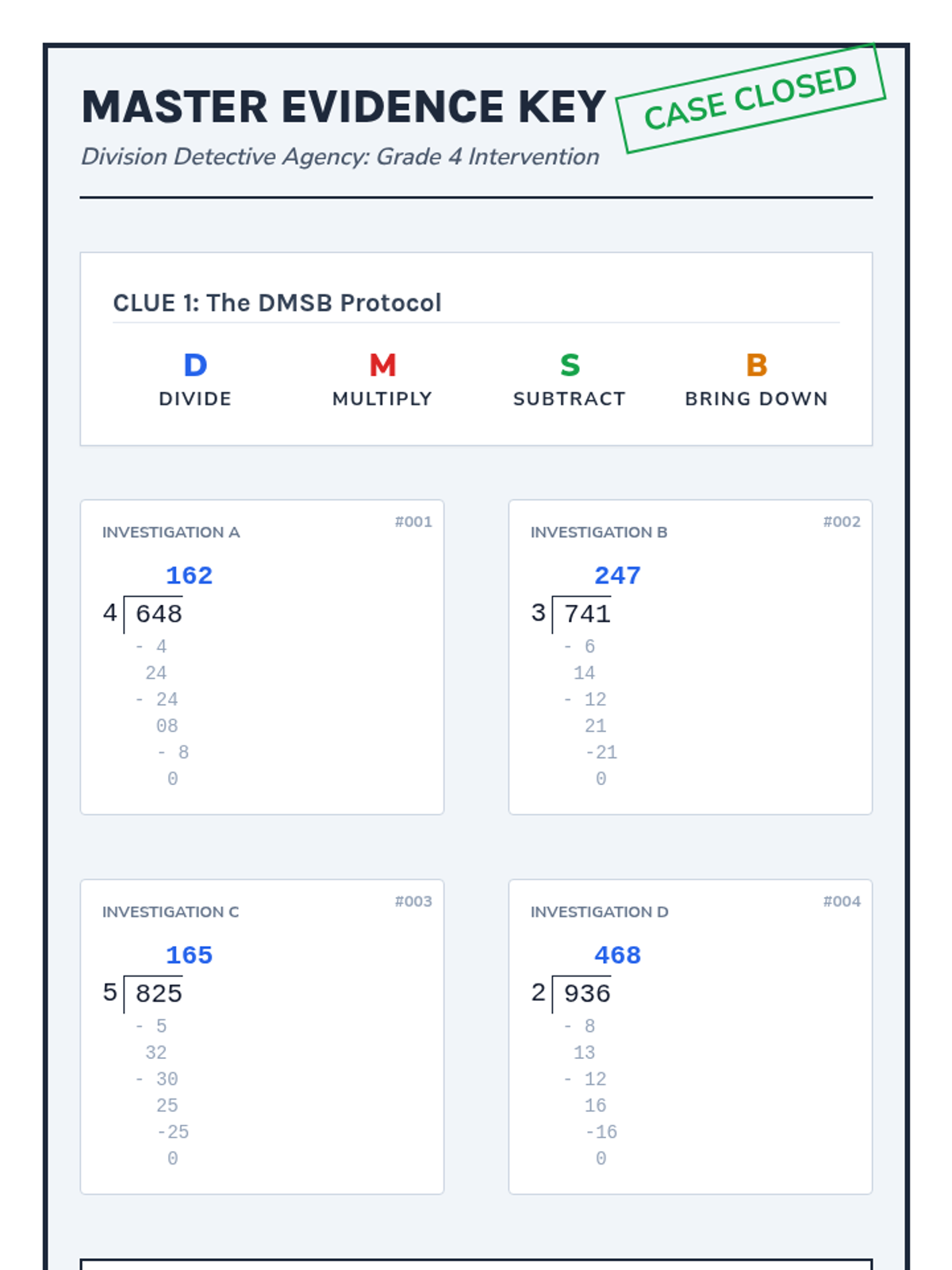The width and height of the screenshot is (952, 1270).
Task: Click the green CASE CLOSED stamp
Action: click(750, 98)
